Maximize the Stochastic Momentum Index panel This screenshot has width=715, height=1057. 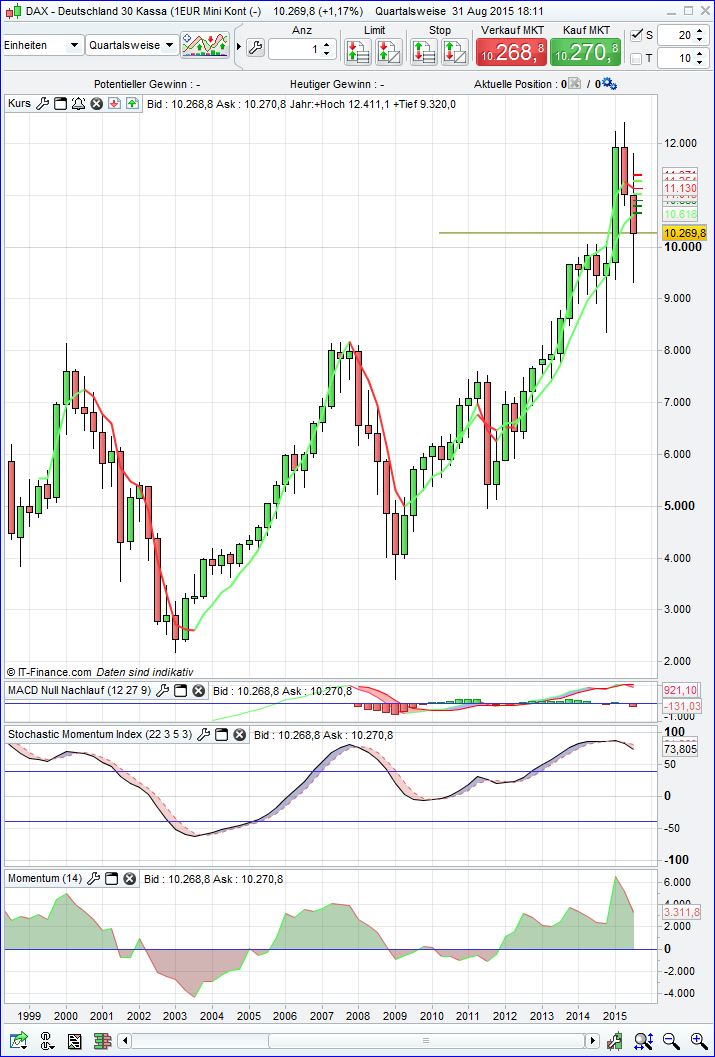pyautogui.click(x=221, y=735)
